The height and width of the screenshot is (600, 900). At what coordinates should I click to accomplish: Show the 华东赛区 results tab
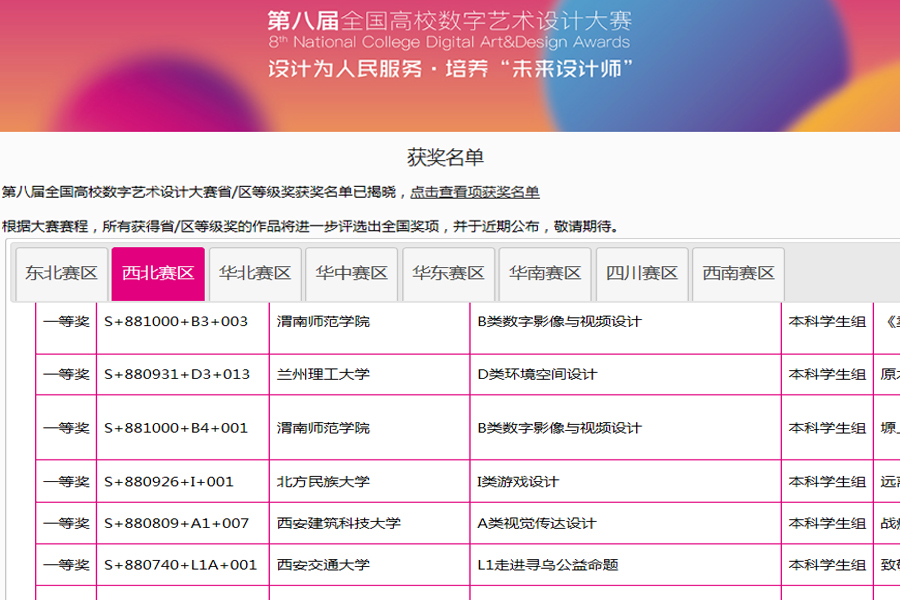[x=448, y=273]
